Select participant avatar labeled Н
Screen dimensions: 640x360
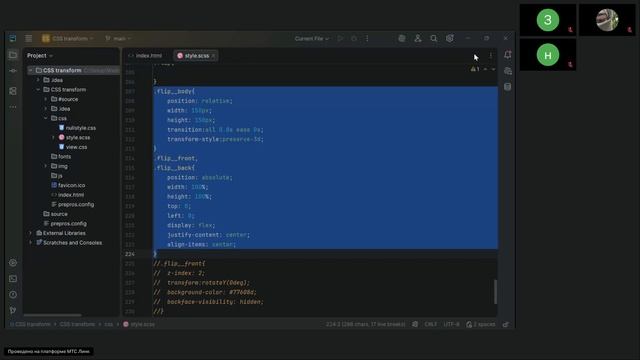[x=547, y=55]
